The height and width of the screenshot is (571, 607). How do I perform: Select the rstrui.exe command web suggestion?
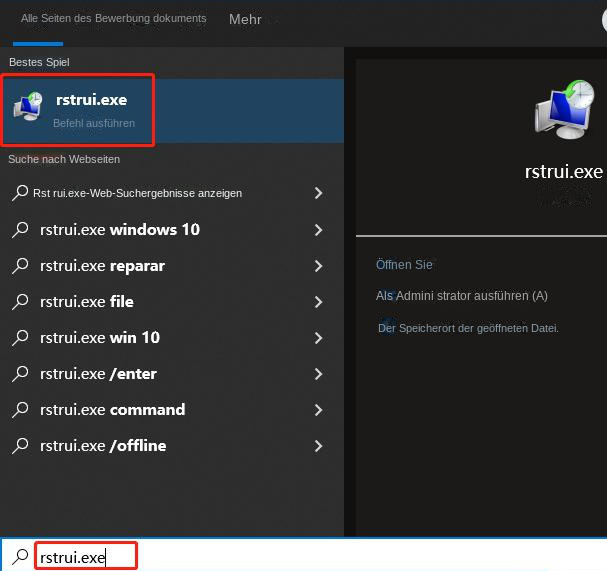(x=172, y=410)
